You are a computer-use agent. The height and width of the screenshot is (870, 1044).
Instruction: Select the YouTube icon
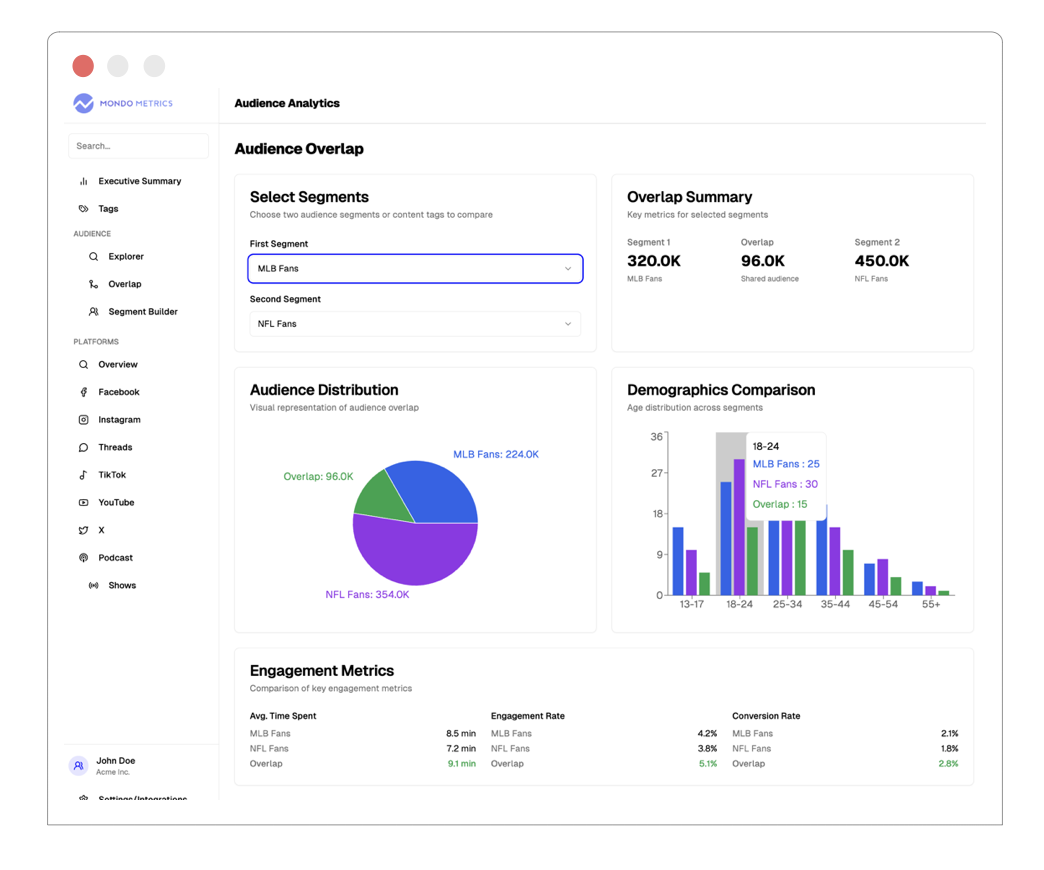pos(84,503)
